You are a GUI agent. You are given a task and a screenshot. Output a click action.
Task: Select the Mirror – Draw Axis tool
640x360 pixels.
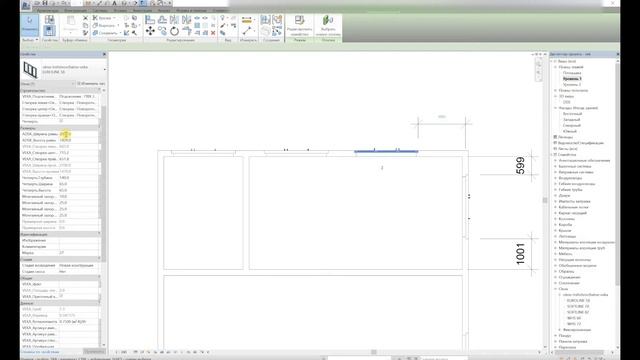187,19
